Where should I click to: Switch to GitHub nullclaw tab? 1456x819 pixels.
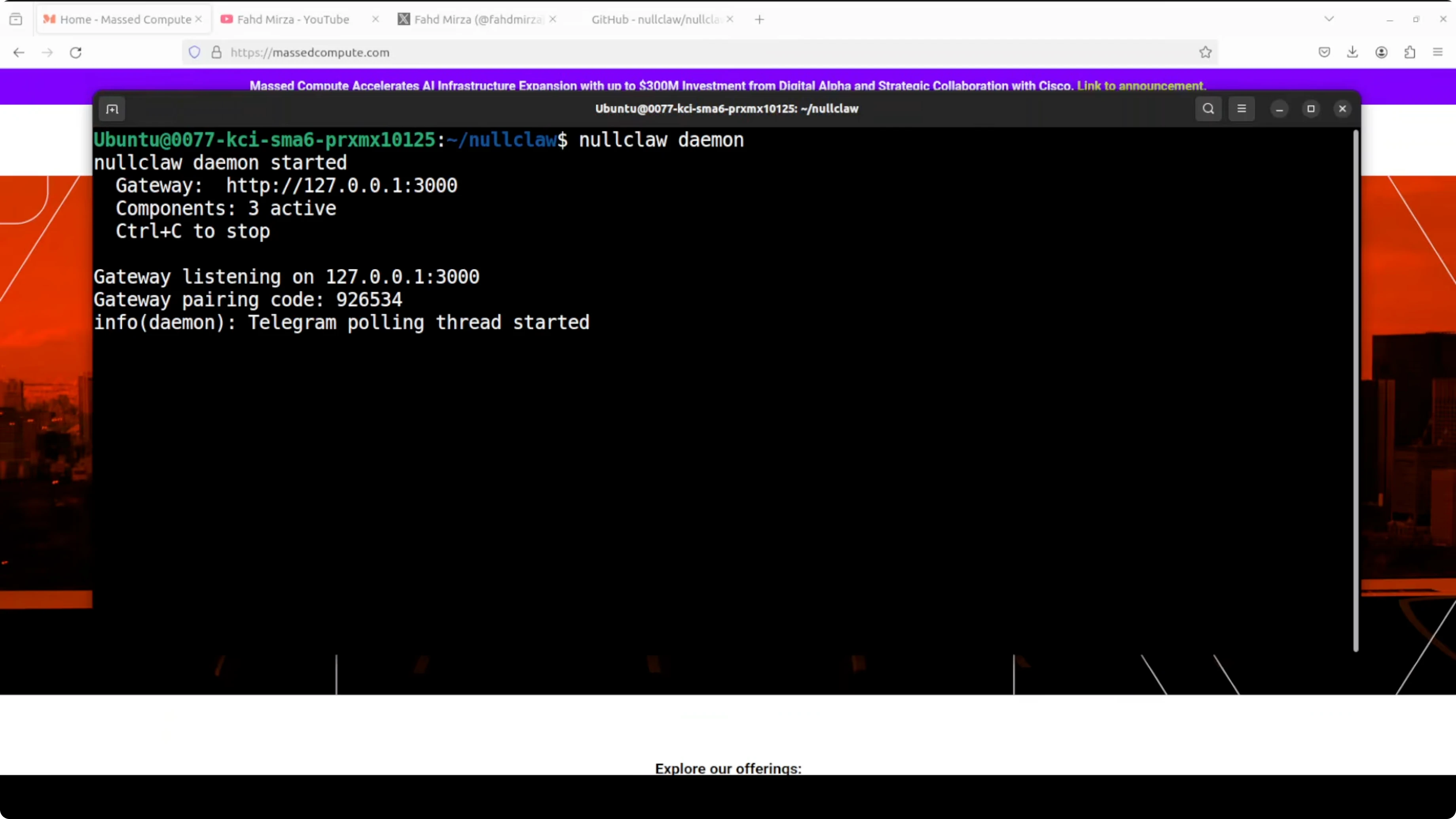coord(654,19)
